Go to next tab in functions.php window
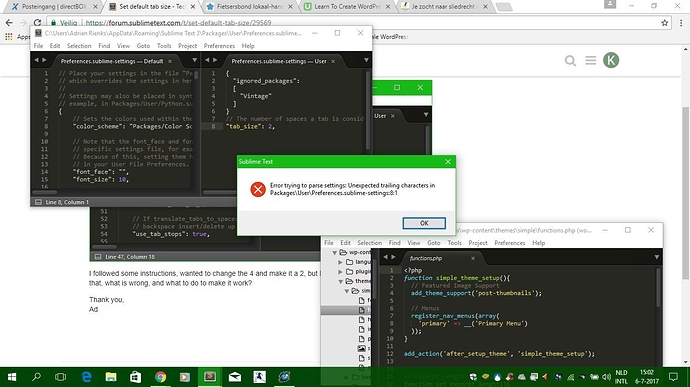This screenshot has height=387, width=690. coord(393,257)
